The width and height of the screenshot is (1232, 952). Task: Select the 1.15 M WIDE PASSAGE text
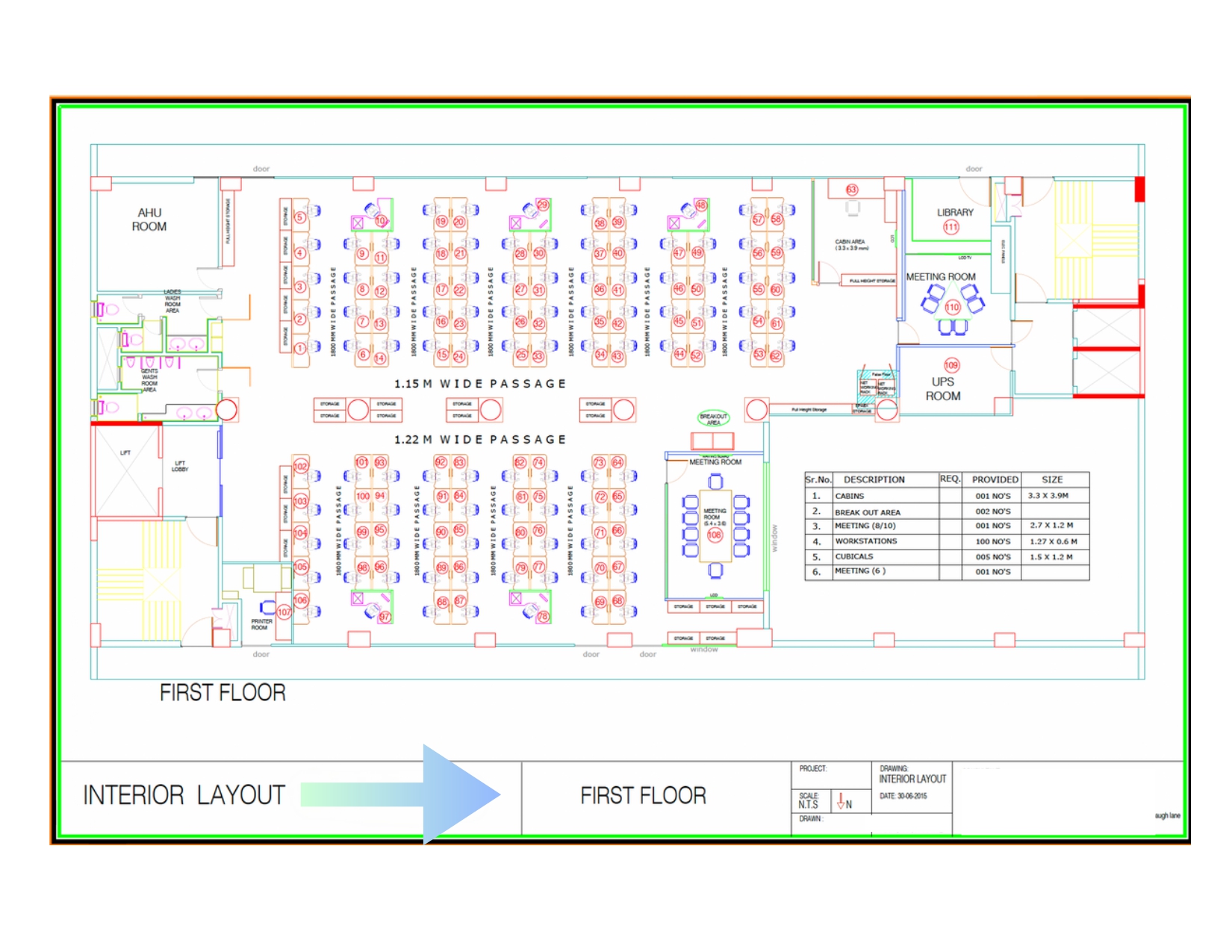click(x=480, y=384)
